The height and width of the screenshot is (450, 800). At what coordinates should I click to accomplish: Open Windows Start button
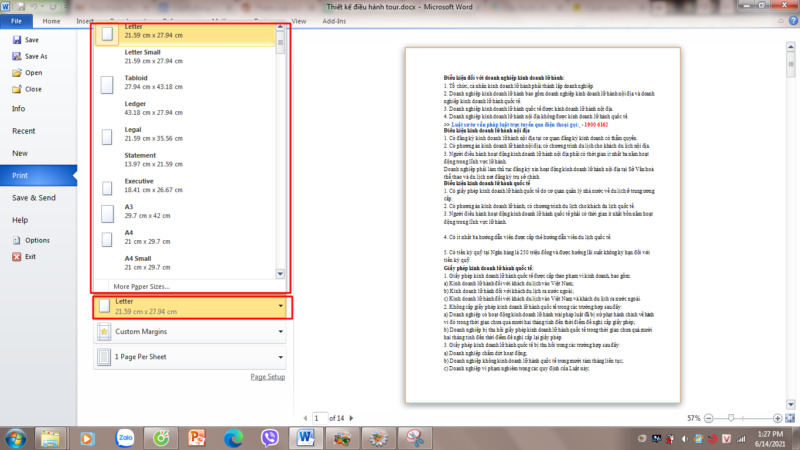pos(16,438)
